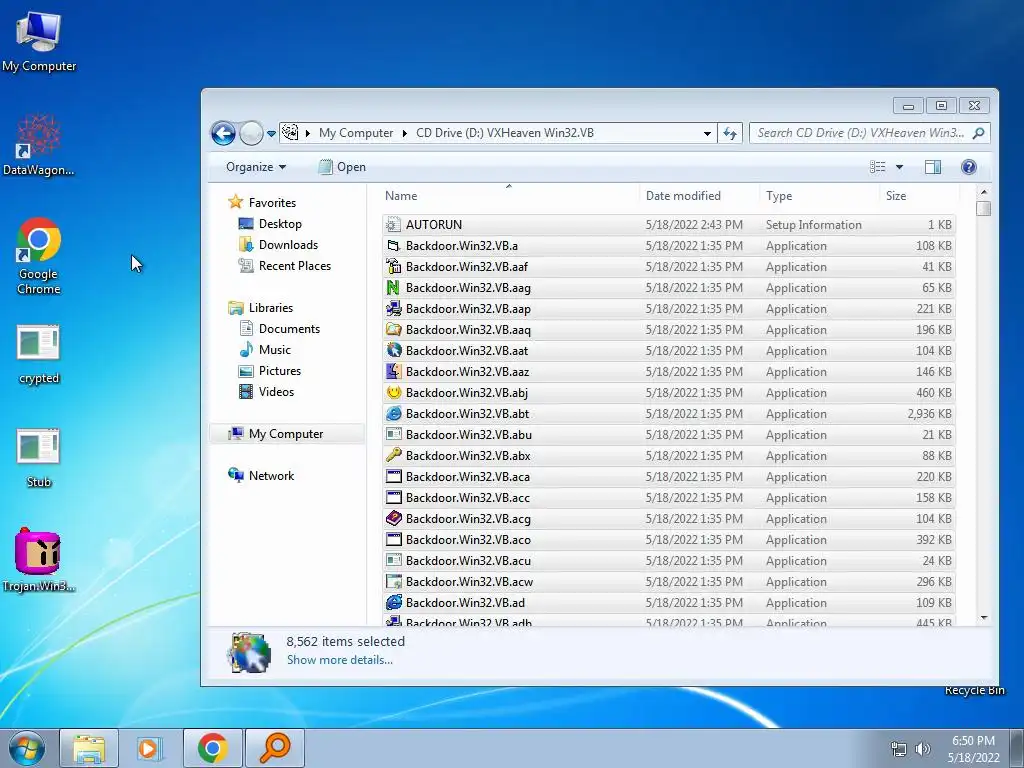Click the network tray icon
The width and height of the screenshot is (1024, 768).
pyautogui.click(x=899, y=749)
